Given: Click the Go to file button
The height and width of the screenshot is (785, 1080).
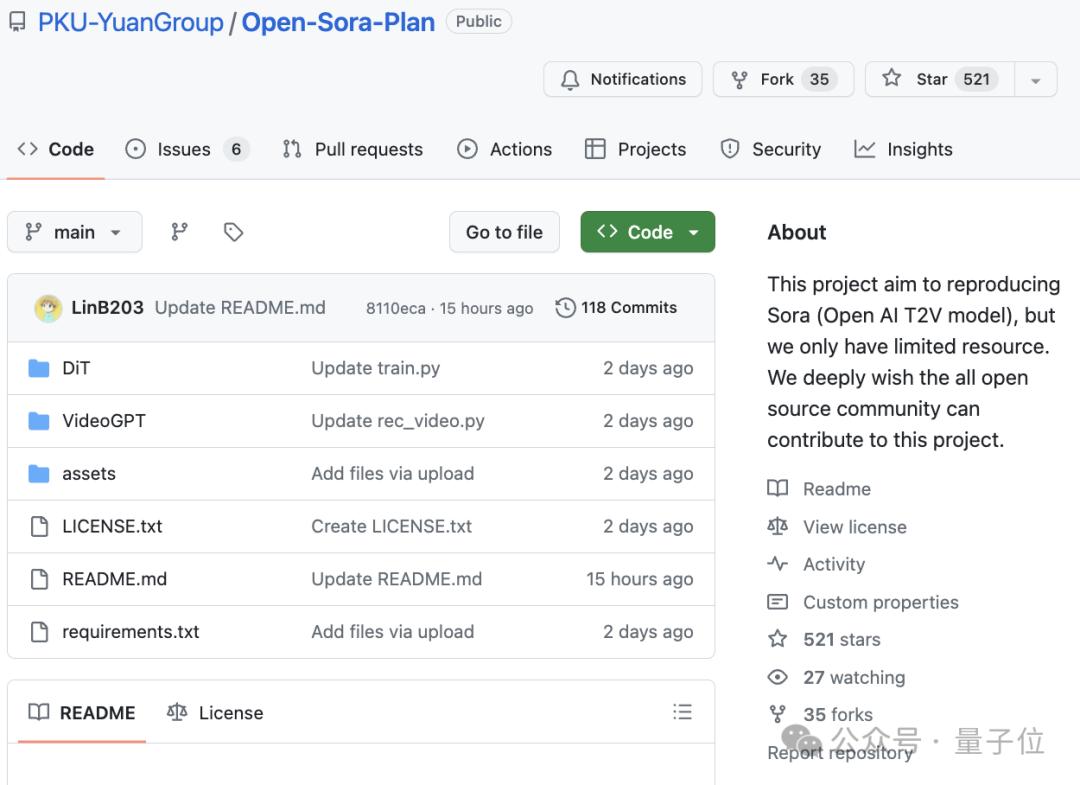Looking at the screenshot, I should point(504,232).
